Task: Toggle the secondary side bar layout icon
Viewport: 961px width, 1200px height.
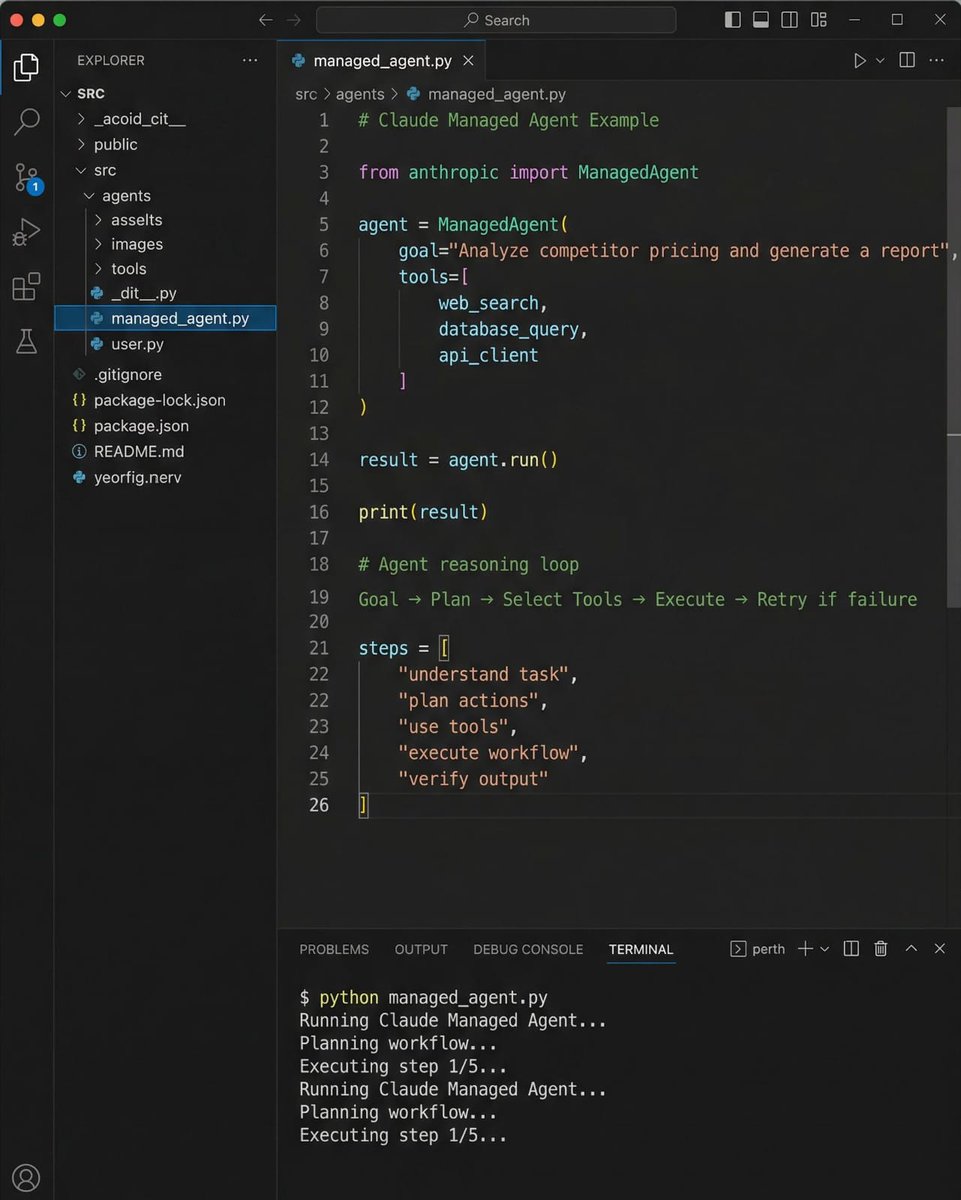Action: click(x=789, y=20)
